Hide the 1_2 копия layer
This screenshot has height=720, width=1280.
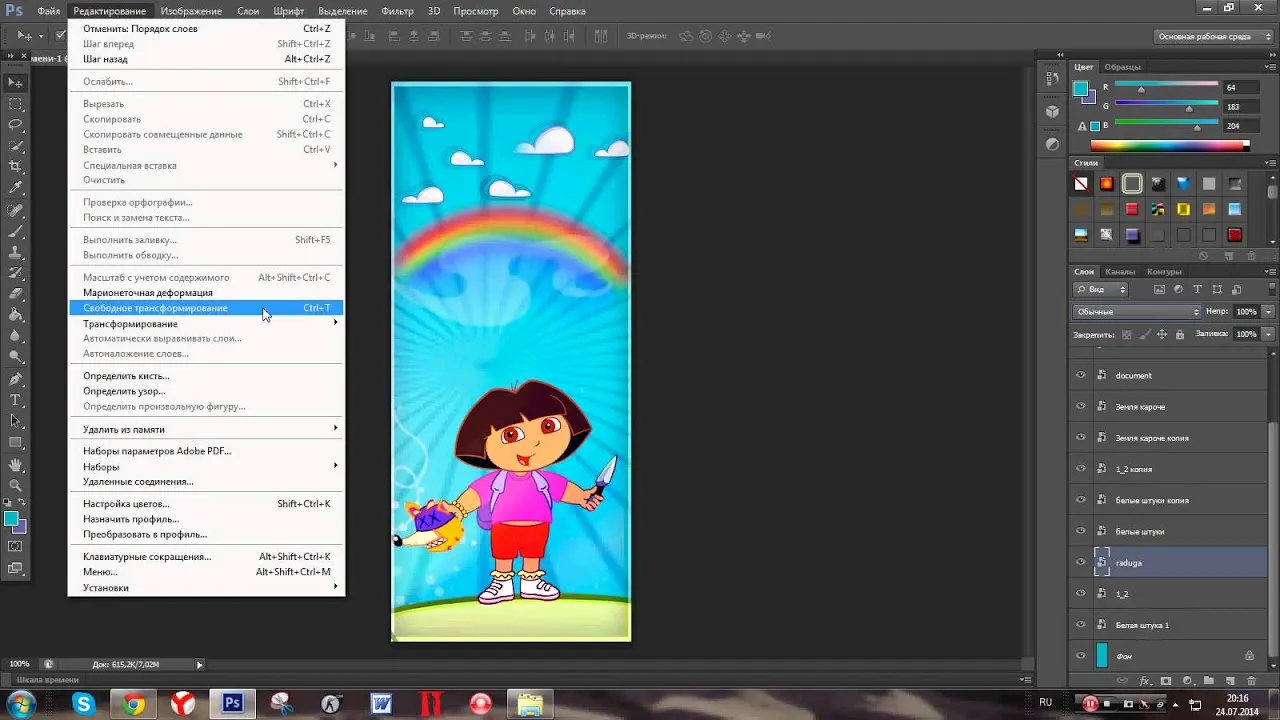coord(1080,468)
